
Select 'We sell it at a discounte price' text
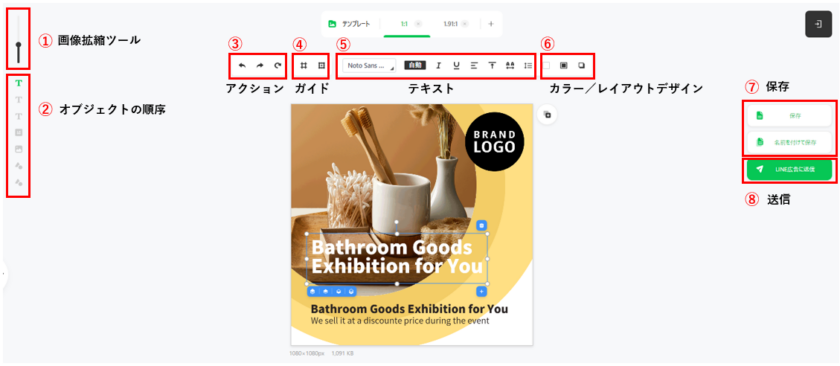point(400,321)
